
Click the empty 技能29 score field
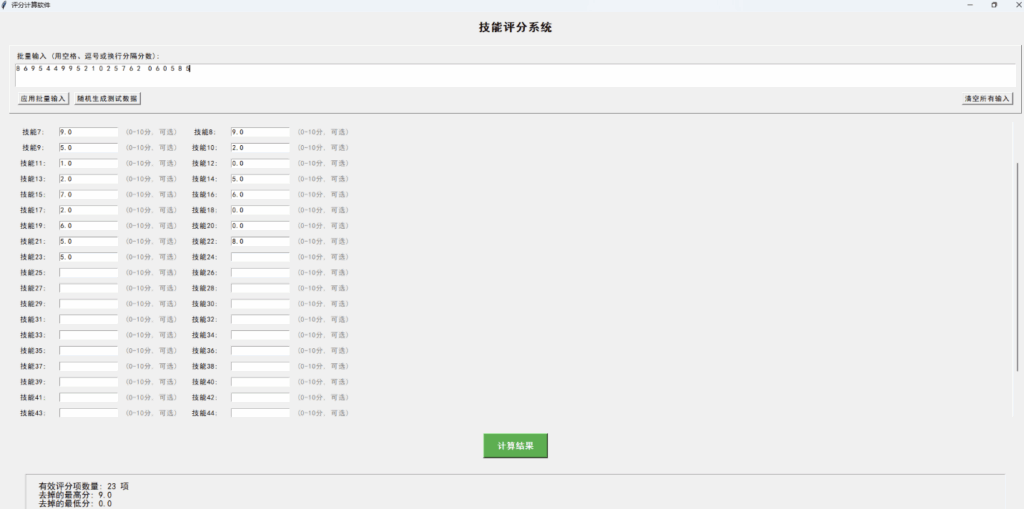click(x=88, y=304)
